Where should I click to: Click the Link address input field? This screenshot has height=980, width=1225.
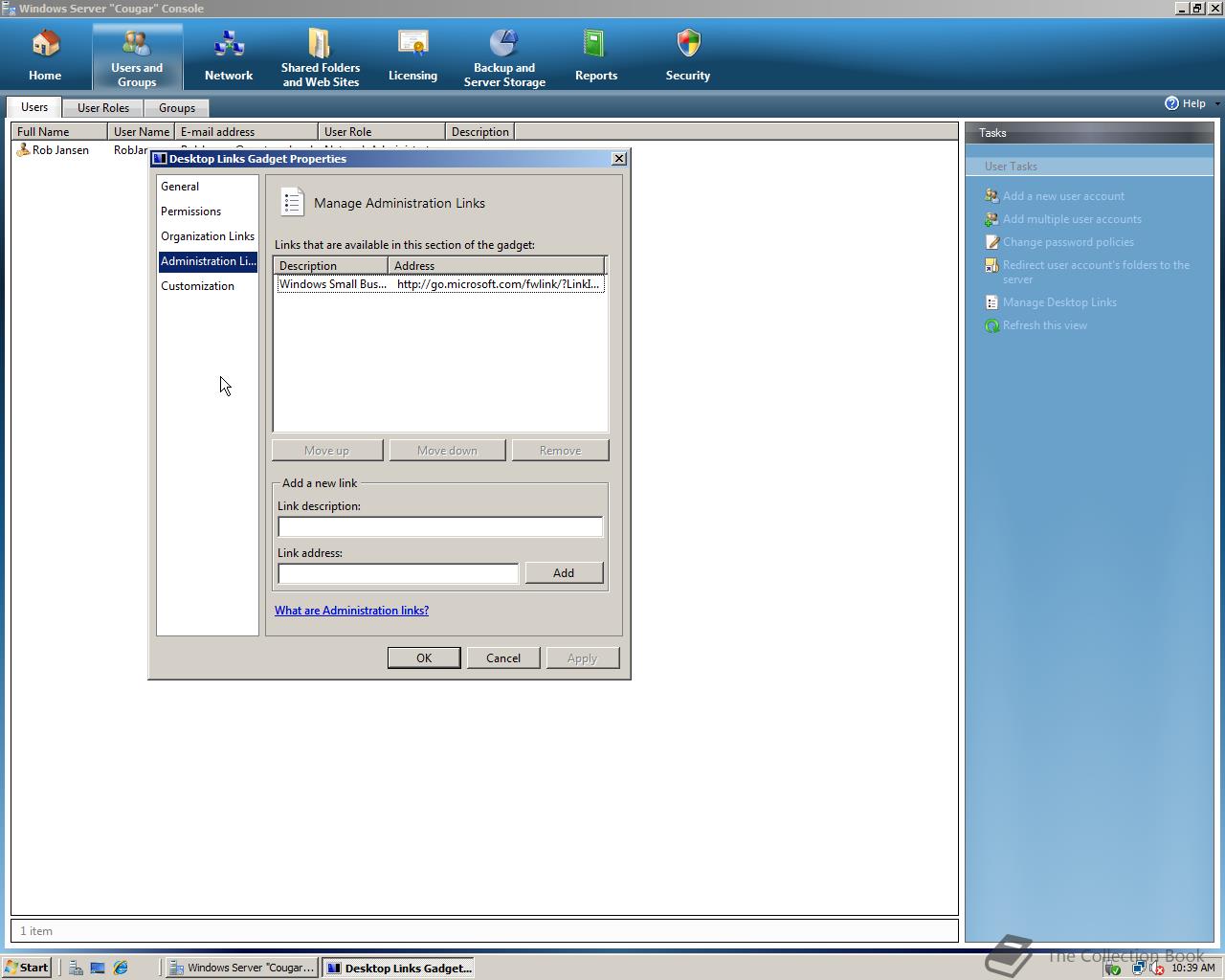(x=398, y=573)
